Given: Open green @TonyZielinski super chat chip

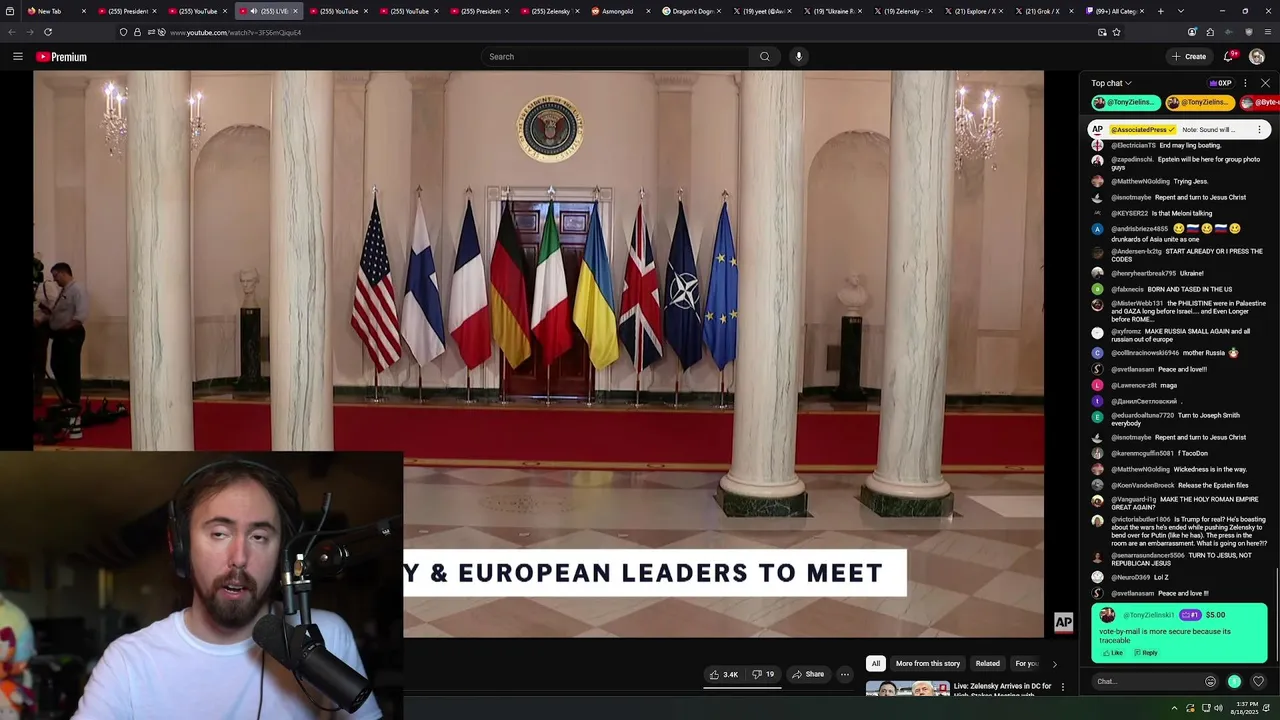Looking at the screenshot, I should pyautogui.click(x=1124, y=102).
